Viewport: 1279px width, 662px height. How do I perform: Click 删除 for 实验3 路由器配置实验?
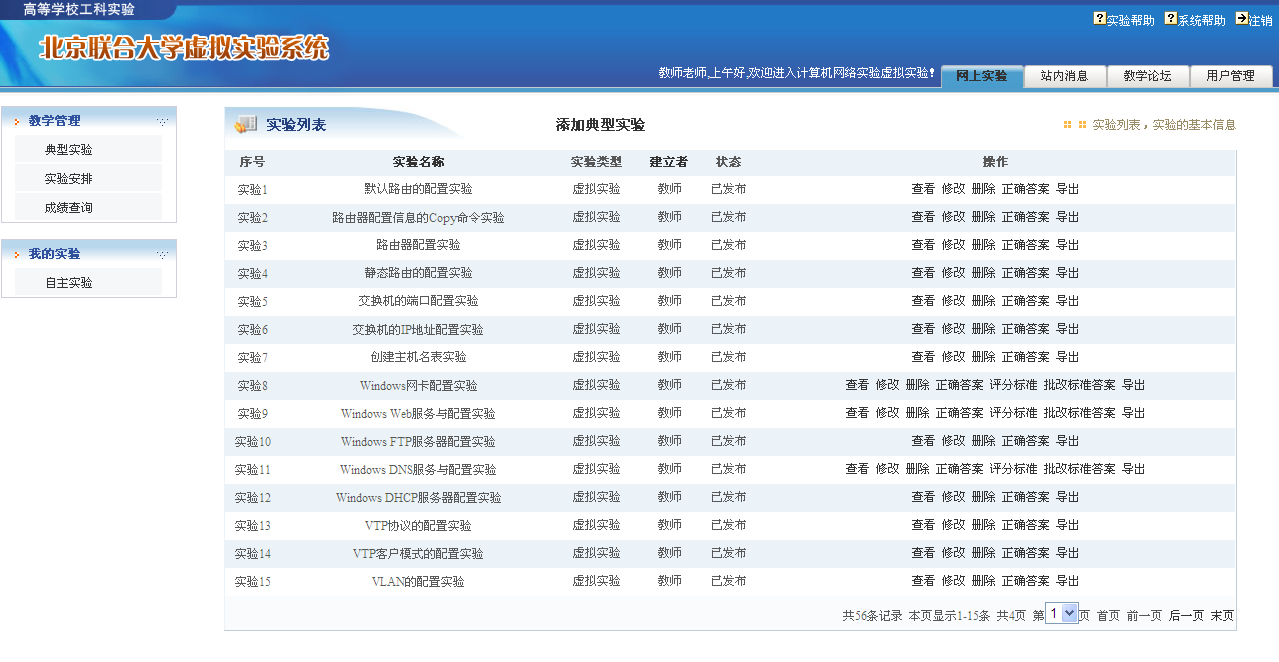coord(983,245)
